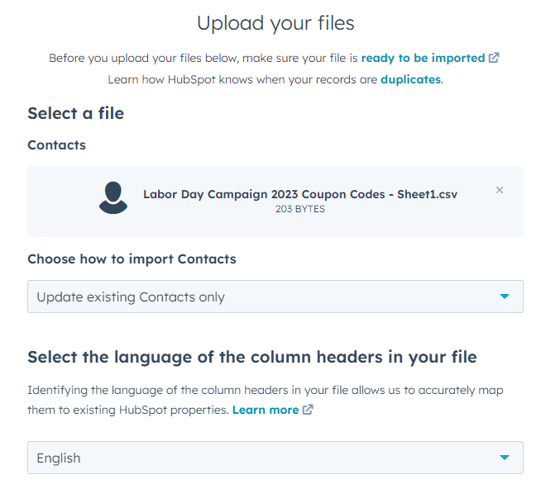Image resolution: width=541 pixels, height=489 pixels.
Task: Click the 'Contacts' label above the file box
Action: 57,145
